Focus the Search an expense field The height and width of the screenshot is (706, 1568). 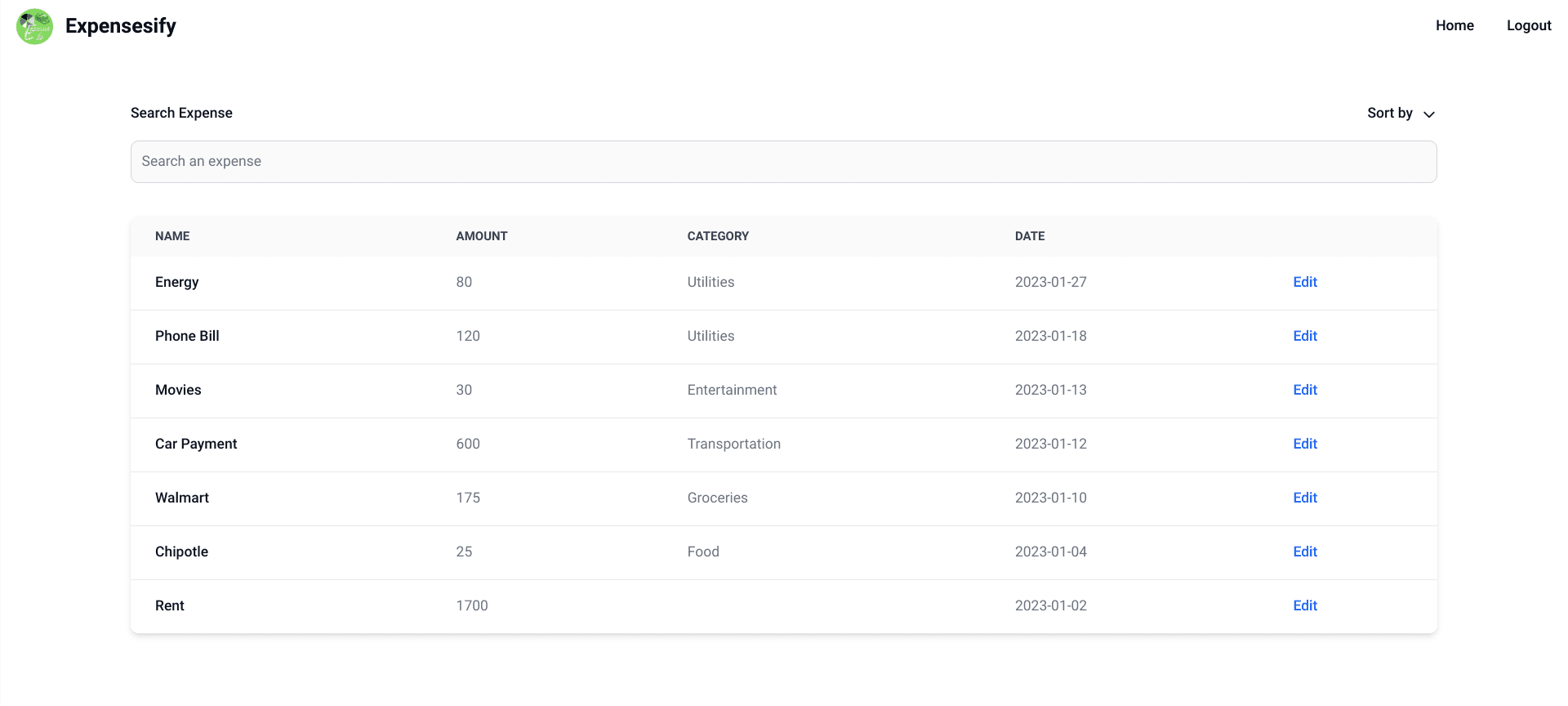point(784,162)
